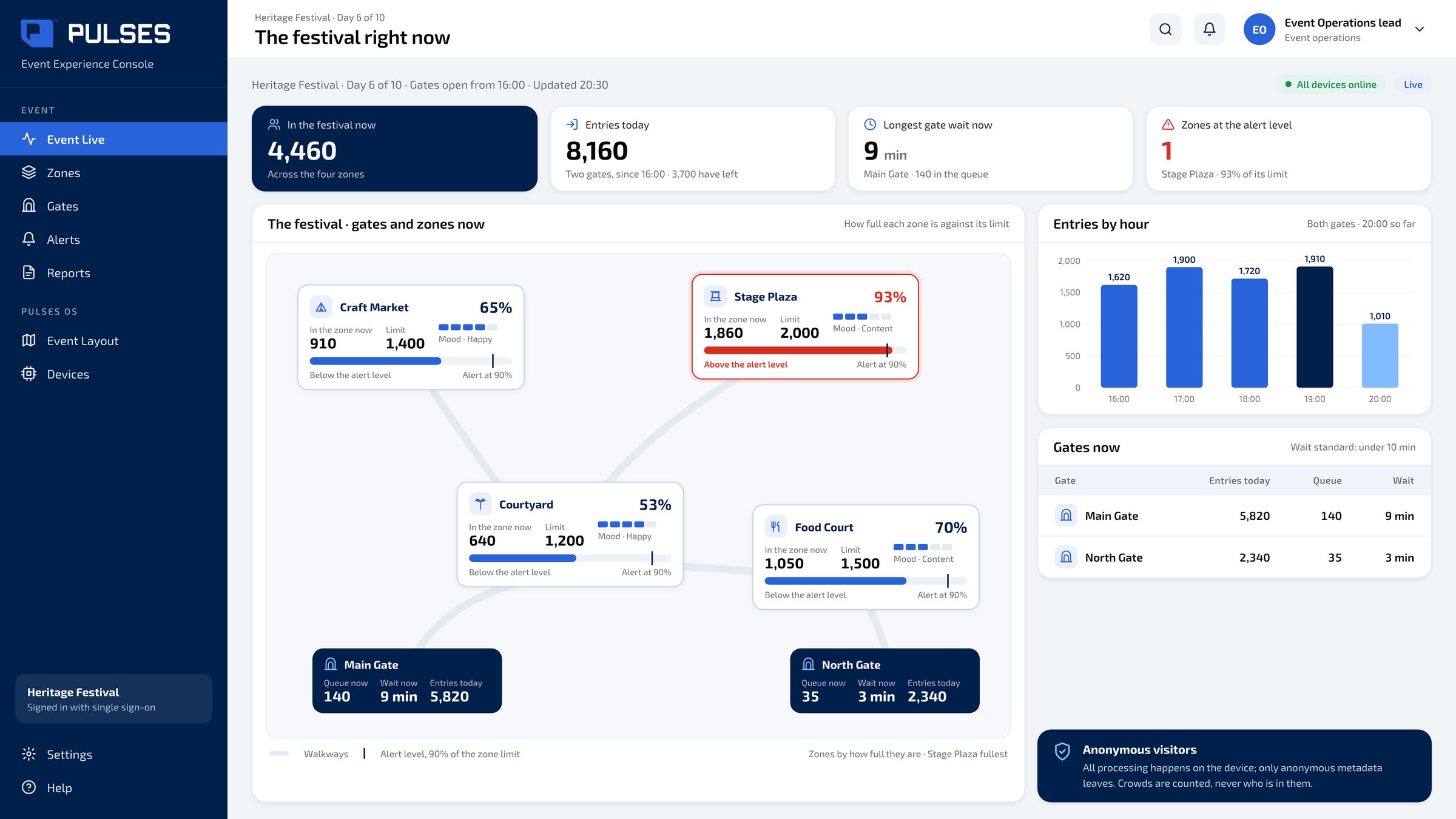Open Devices in sidebar
The height and width of the screenshot is (819, 1456).
[x=113, y=374]
